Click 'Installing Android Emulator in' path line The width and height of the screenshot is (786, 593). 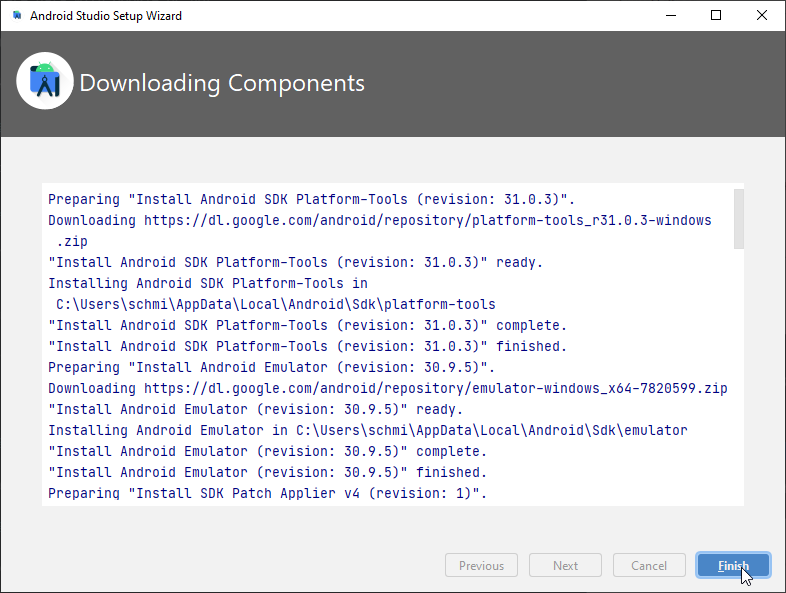[367, 431]
